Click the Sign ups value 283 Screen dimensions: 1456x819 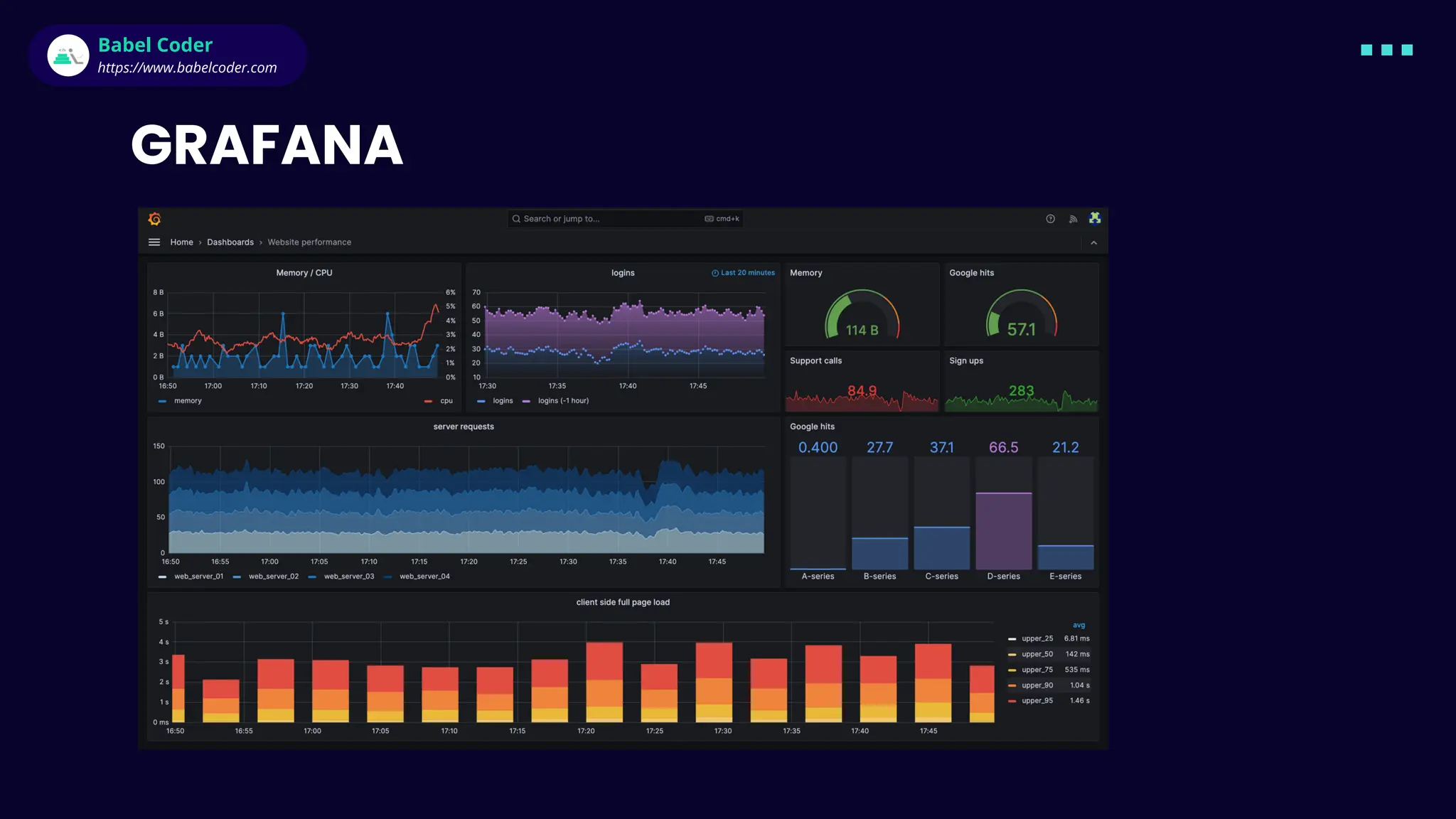click(x=1021, y=391)
